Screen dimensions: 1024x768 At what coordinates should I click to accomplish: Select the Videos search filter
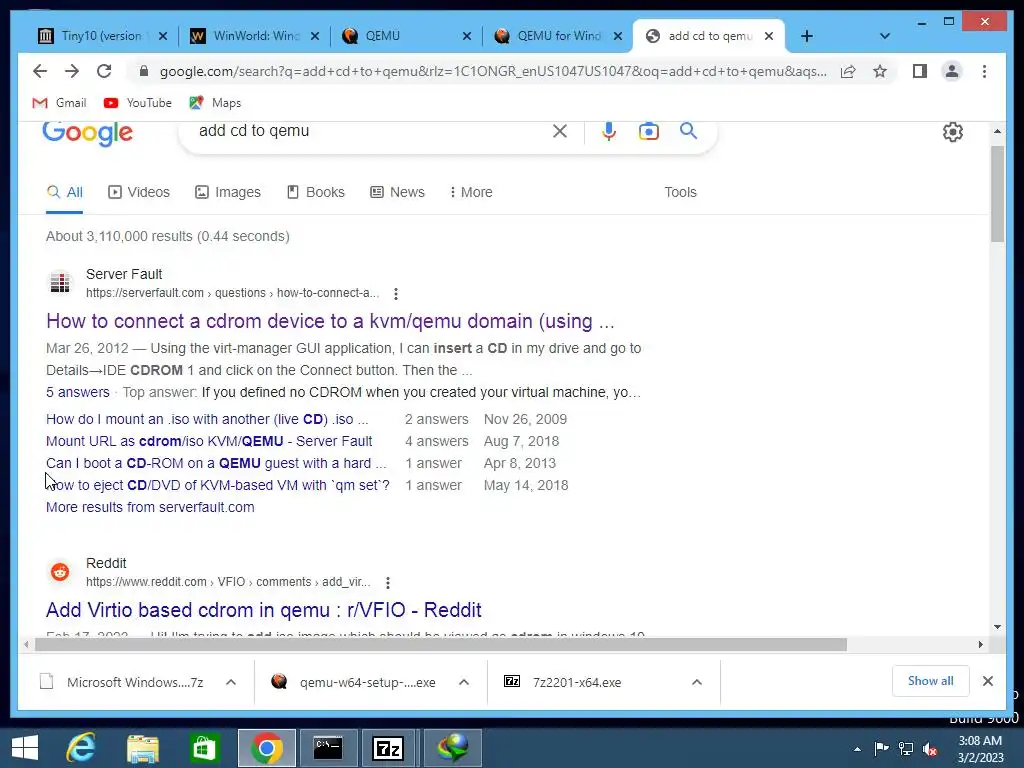(x=138, y=192)
